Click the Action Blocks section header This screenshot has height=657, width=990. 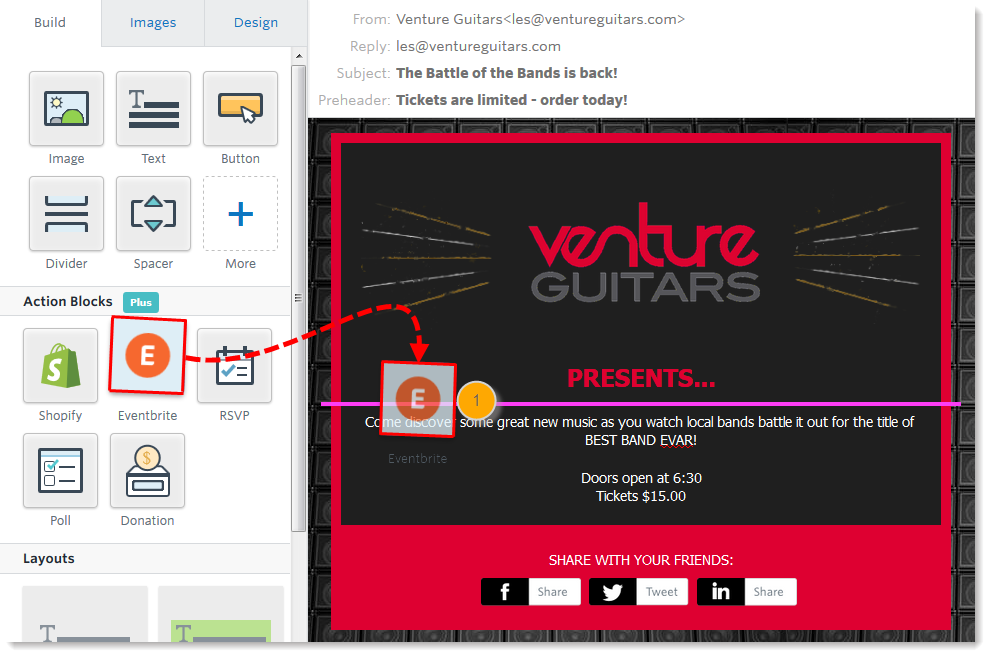(68, 302)
